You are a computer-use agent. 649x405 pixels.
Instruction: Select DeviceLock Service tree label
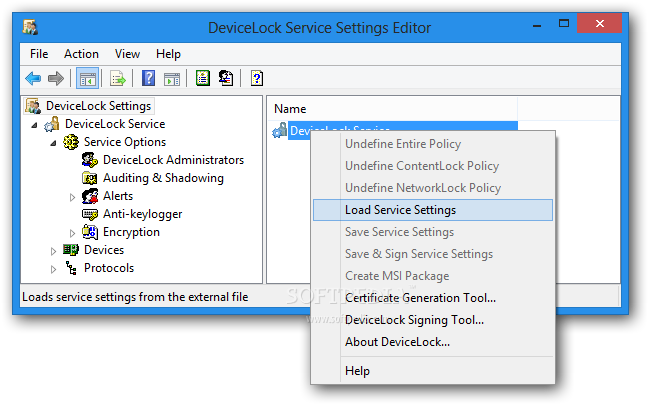[115, 124]
